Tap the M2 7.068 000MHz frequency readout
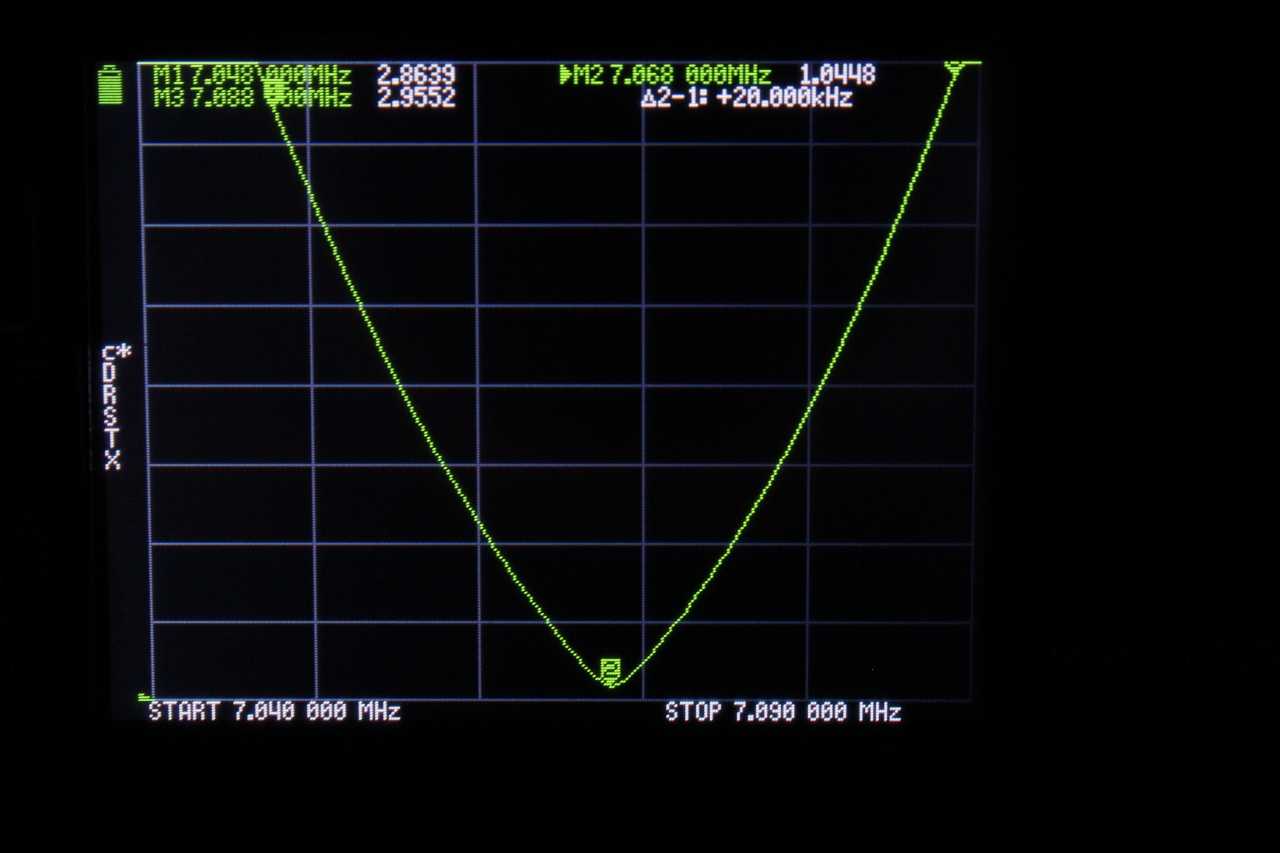This screenshot has height=853, width=1280. pyautogui.click(x=672, y=75)
